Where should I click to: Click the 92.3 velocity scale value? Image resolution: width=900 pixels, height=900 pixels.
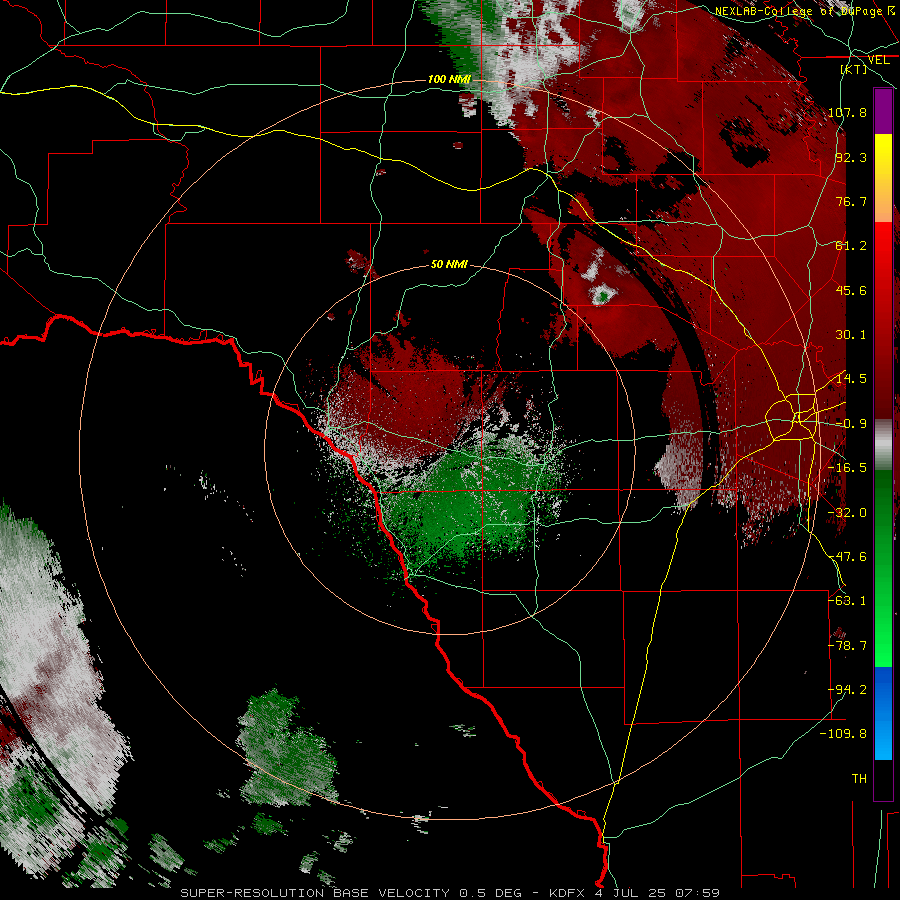[851, 157]
